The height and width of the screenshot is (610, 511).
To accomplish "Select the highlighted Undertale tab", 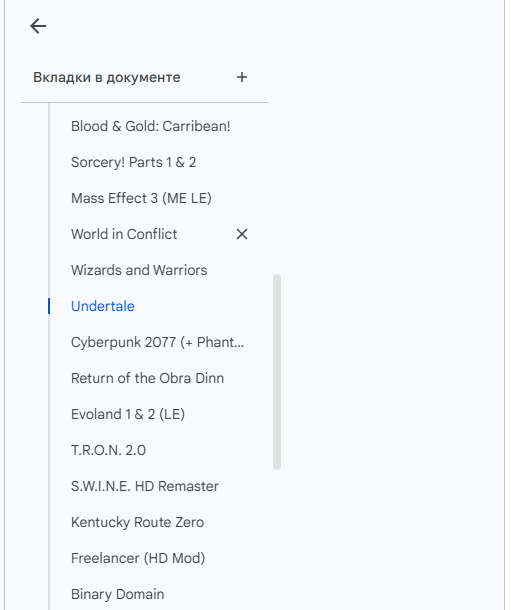I will point(103,306).
